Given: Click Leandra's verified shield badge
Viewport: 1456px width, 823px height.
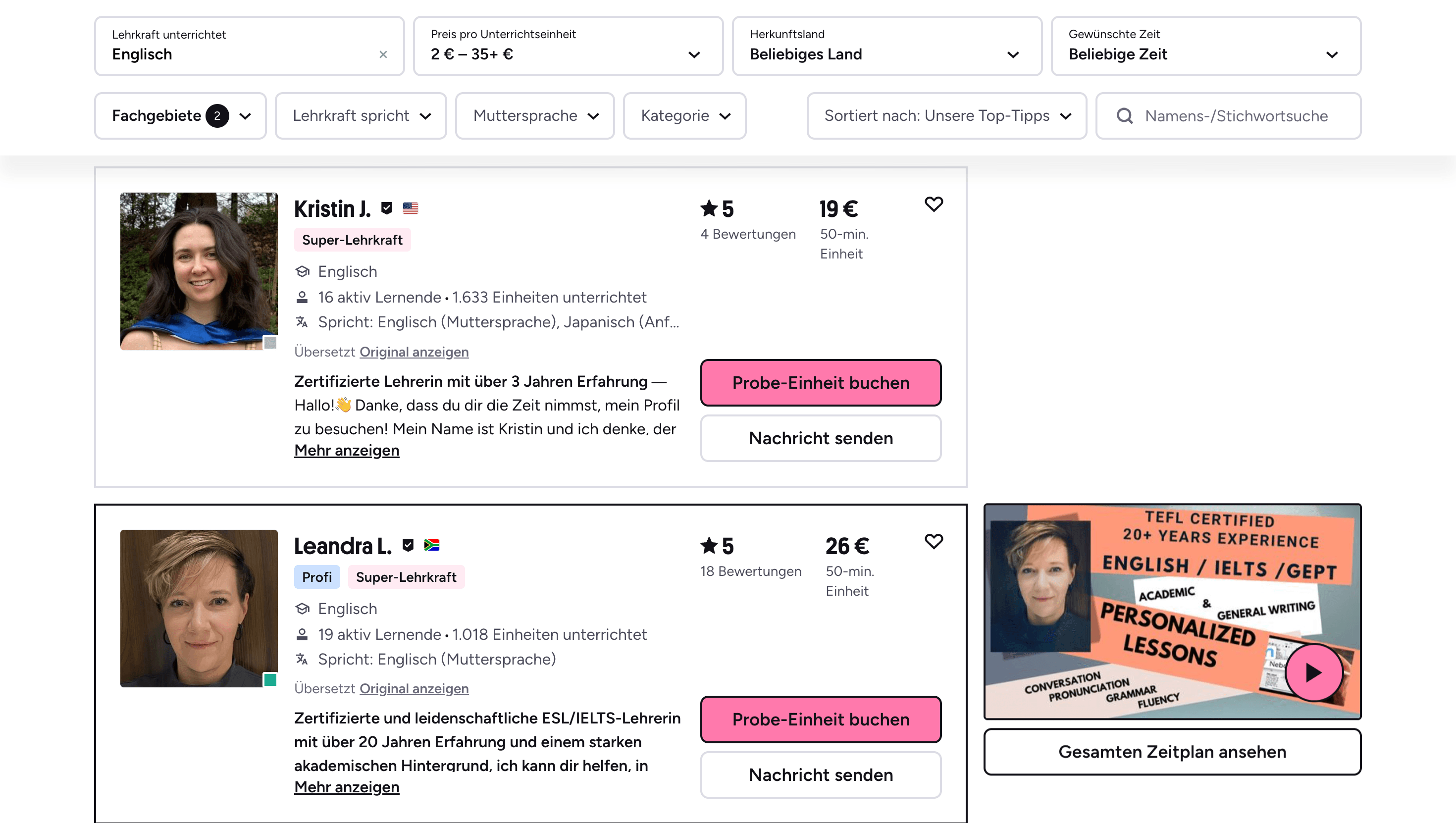Looking at the screenshot, I should tap(408, 545).
